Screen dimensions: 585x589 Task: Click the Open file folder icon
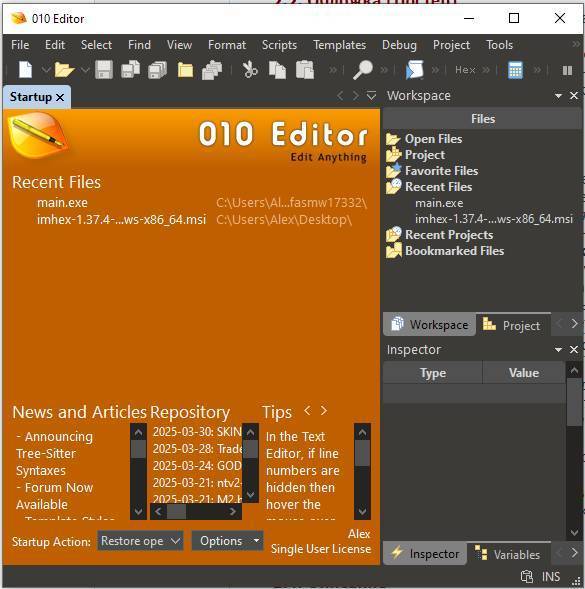pos(64,70)
